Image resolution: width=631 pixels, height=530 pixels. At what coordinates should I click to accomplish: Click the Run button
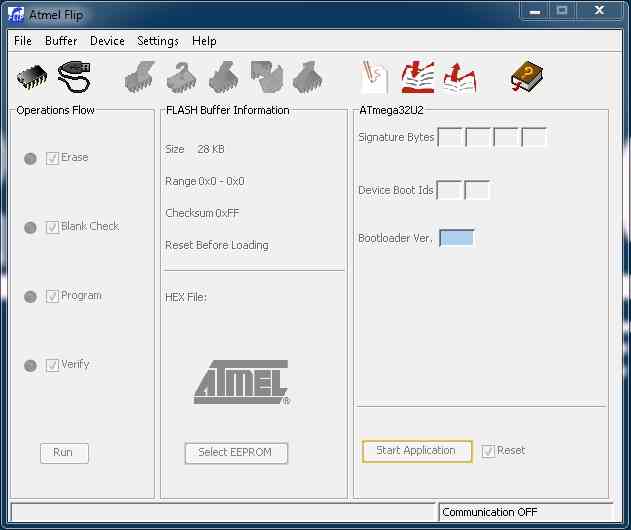(x=64, y=453)
